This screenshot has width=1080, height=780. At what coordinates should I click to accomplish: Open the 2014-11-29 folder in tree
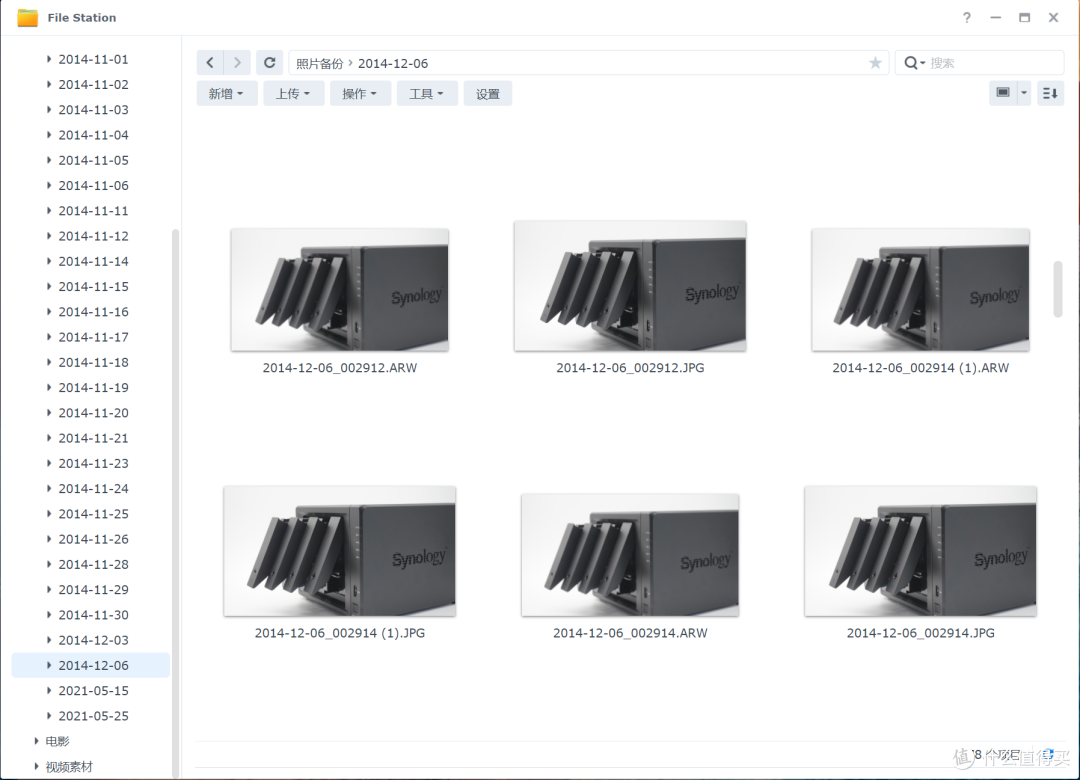click(x=93, y=590)
